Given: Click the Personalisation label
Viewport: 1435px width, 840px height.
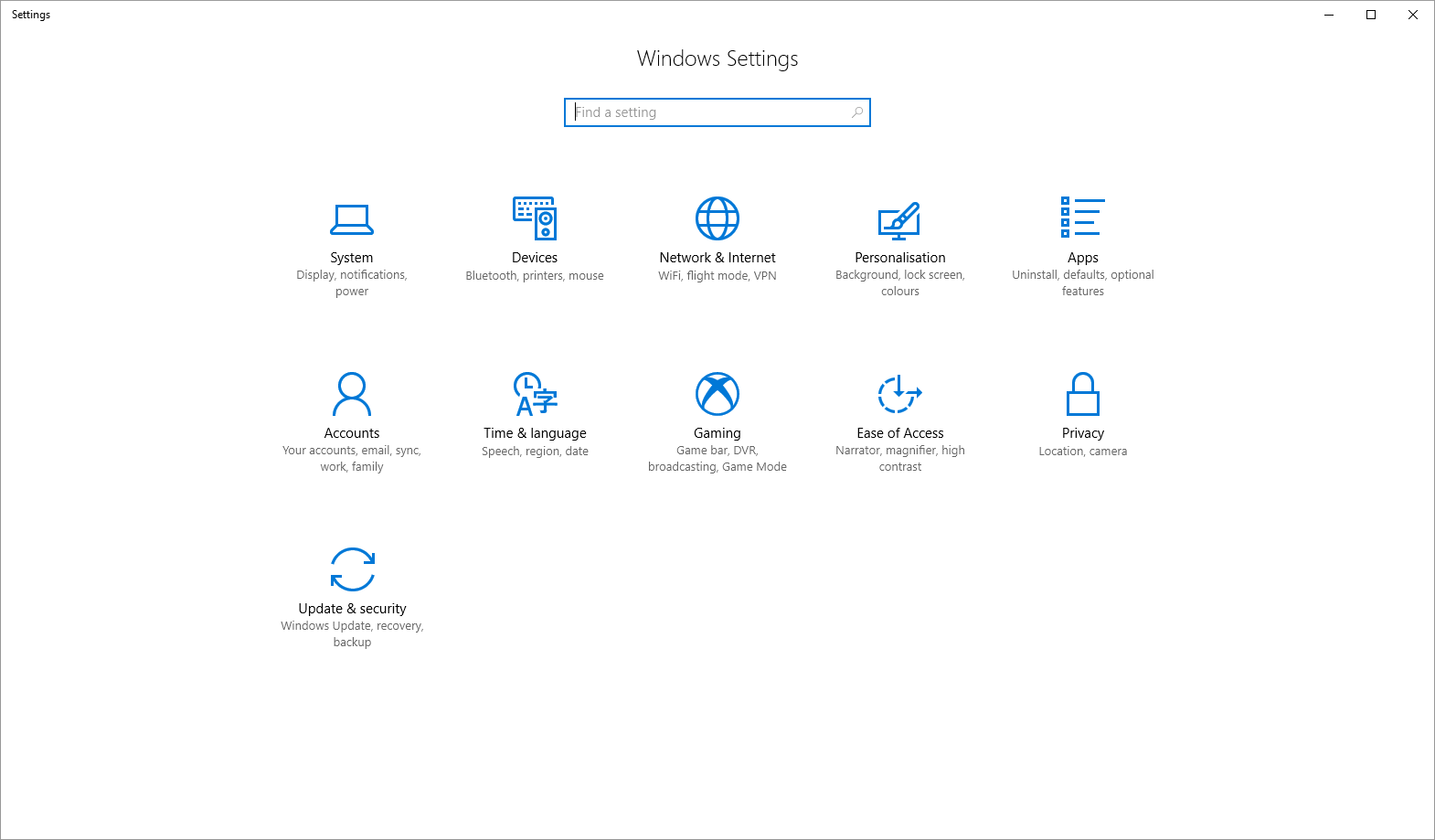Looking at the screenshot, I should tap(900, 258).
